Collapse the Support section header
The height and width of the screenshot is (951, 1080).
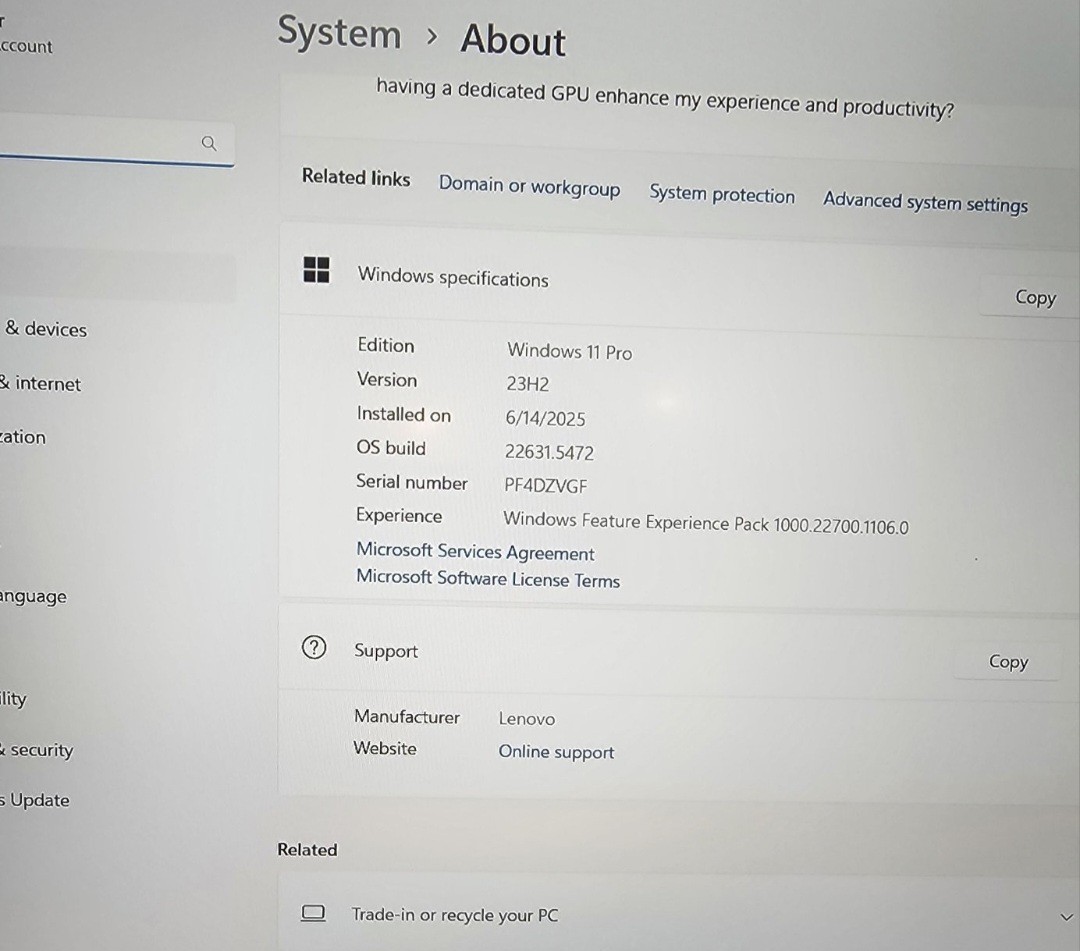pos(678,652)
